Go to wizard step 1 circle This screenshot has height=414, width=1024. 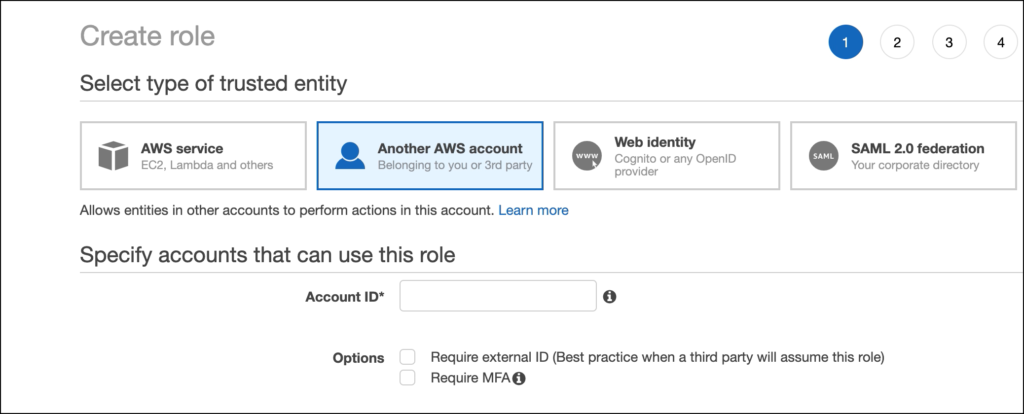point(846,42)
